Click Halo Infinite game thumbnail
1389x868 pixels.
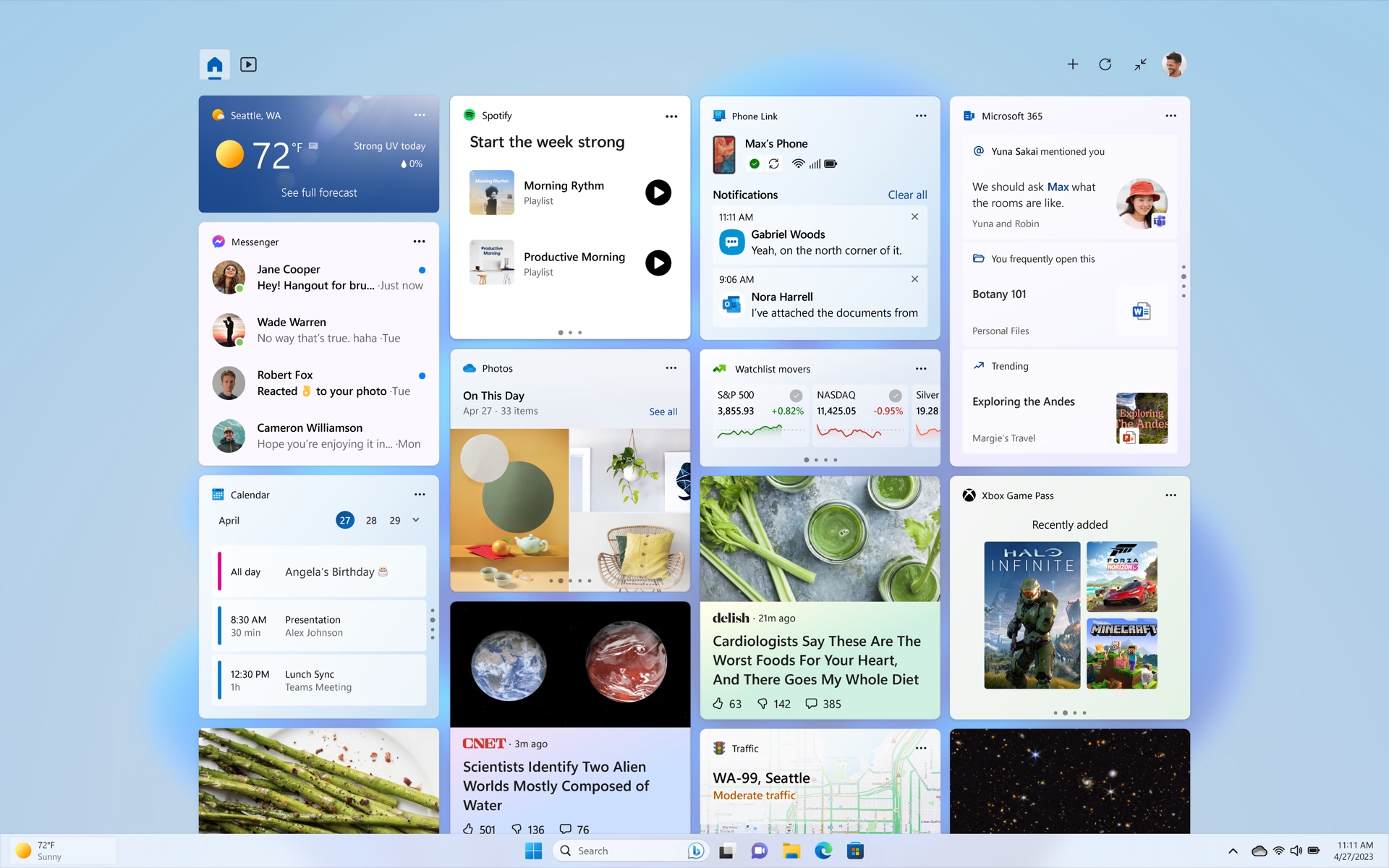pyautogui.click(x=1031, y=614)
